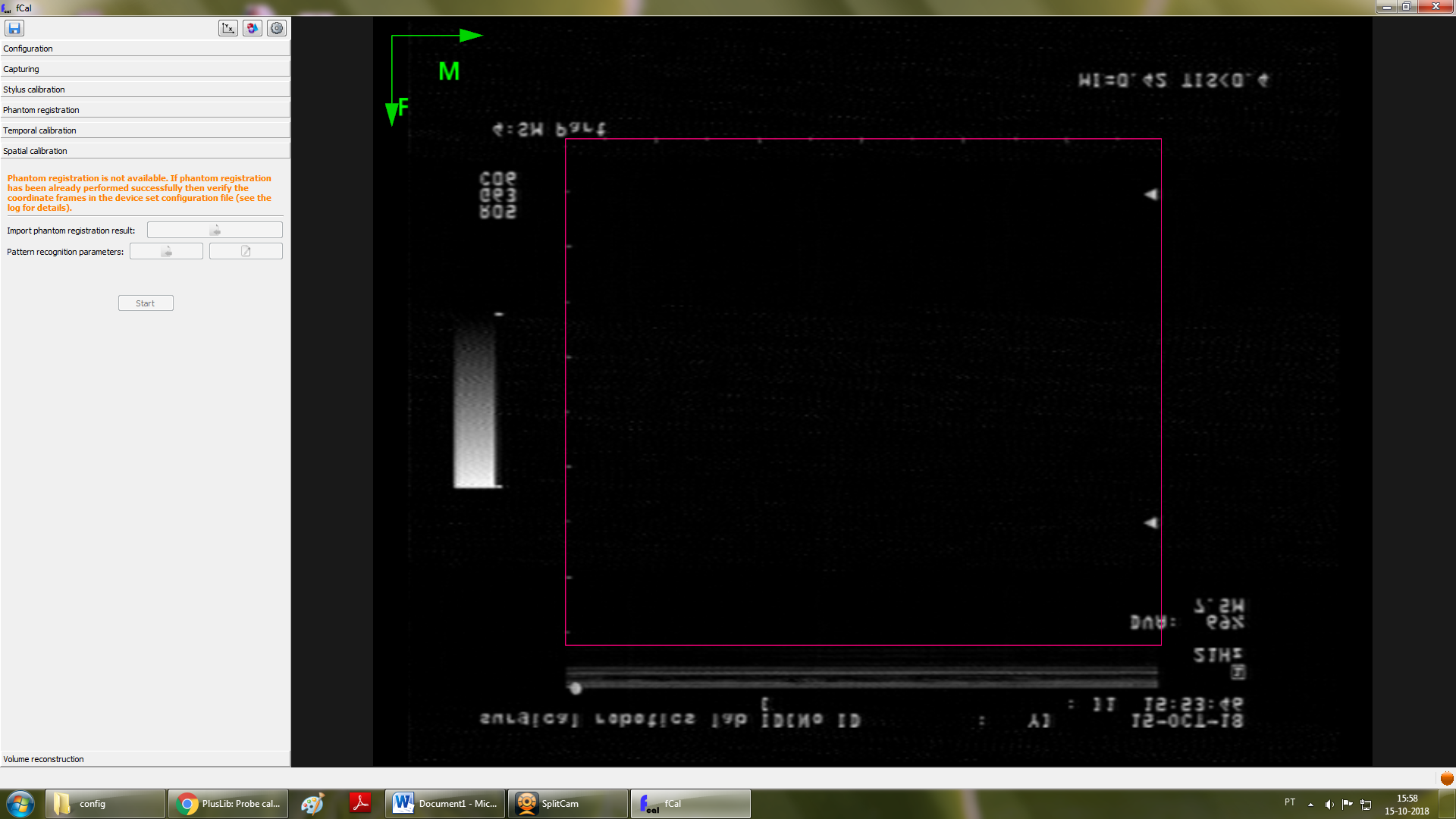Edit pattern recognition parameters with the edit icon
This screenshot has width=1456, height=819.
[245, 250]
